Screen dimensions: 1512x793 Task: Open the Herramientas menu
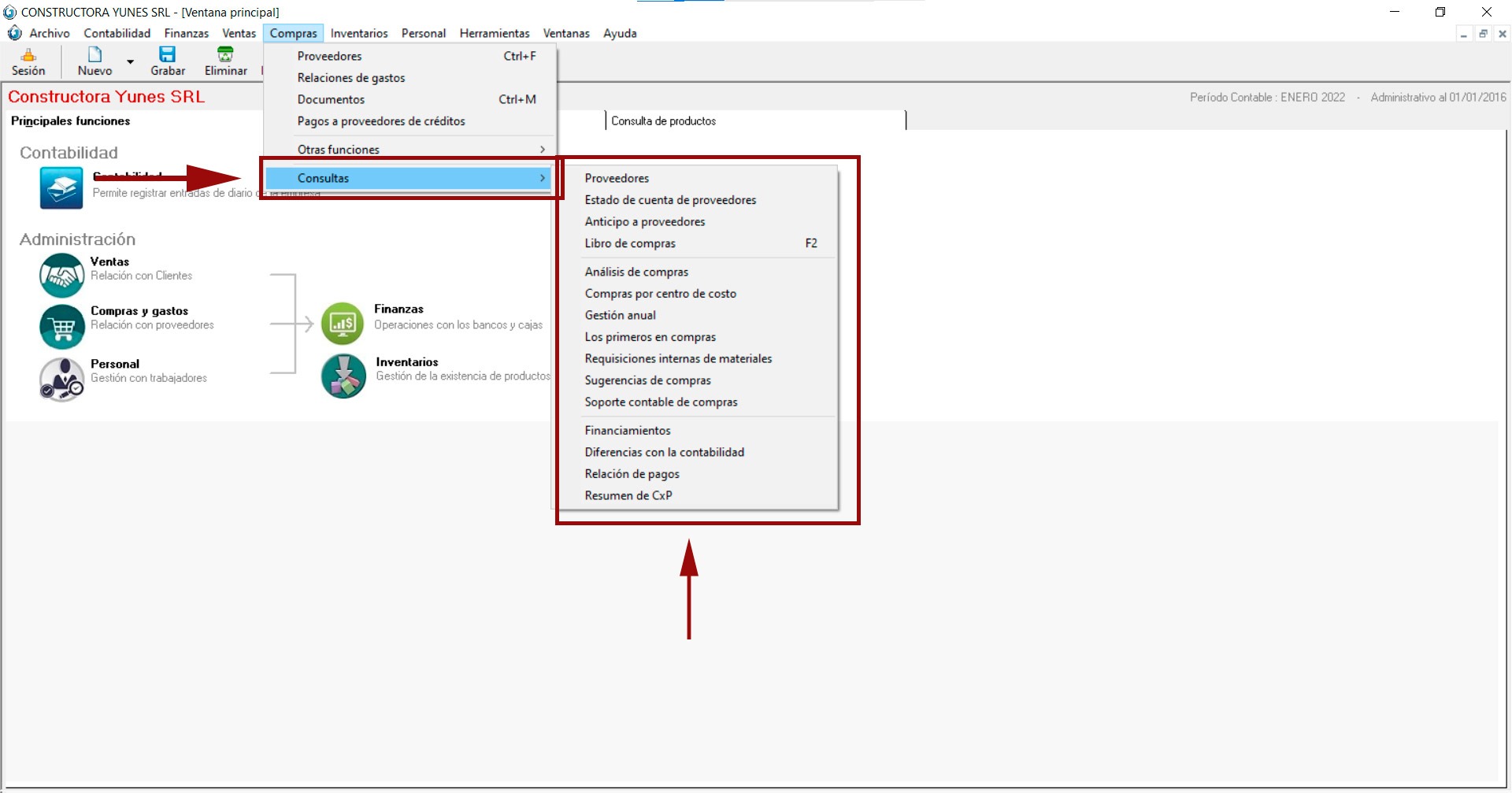coord(494,33)
